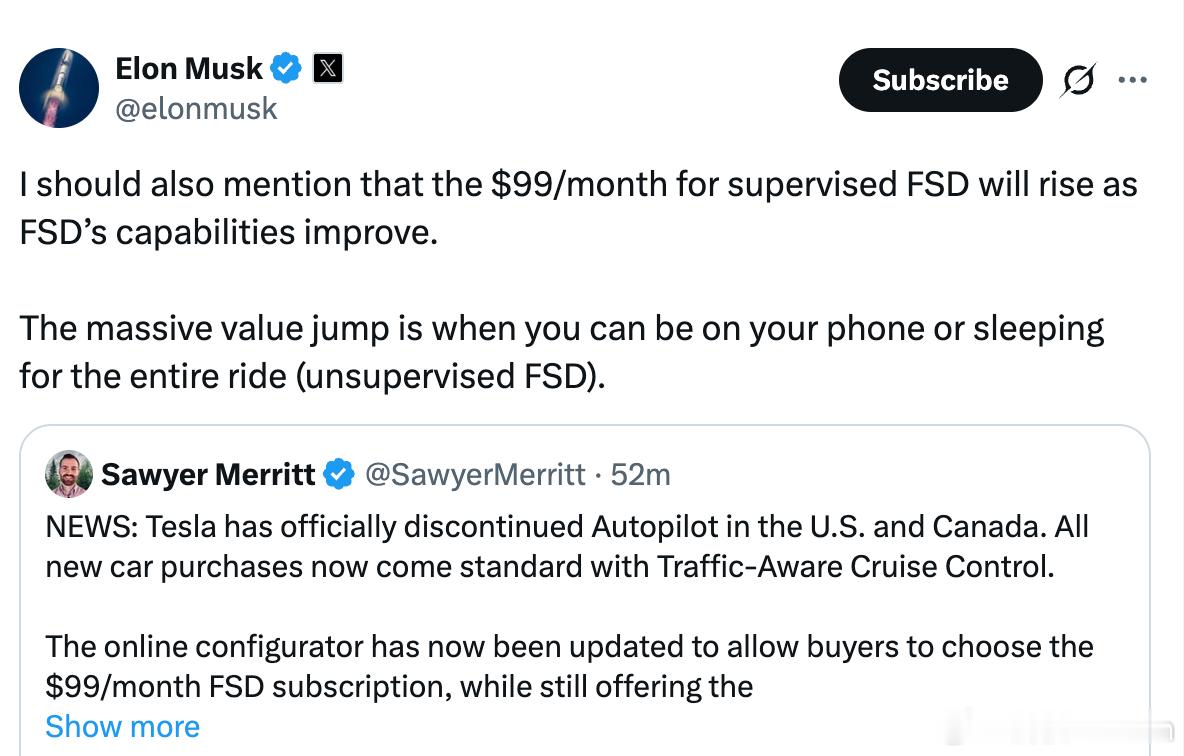Open Sawyer Merritt's small profile photo

coord(69,474)
